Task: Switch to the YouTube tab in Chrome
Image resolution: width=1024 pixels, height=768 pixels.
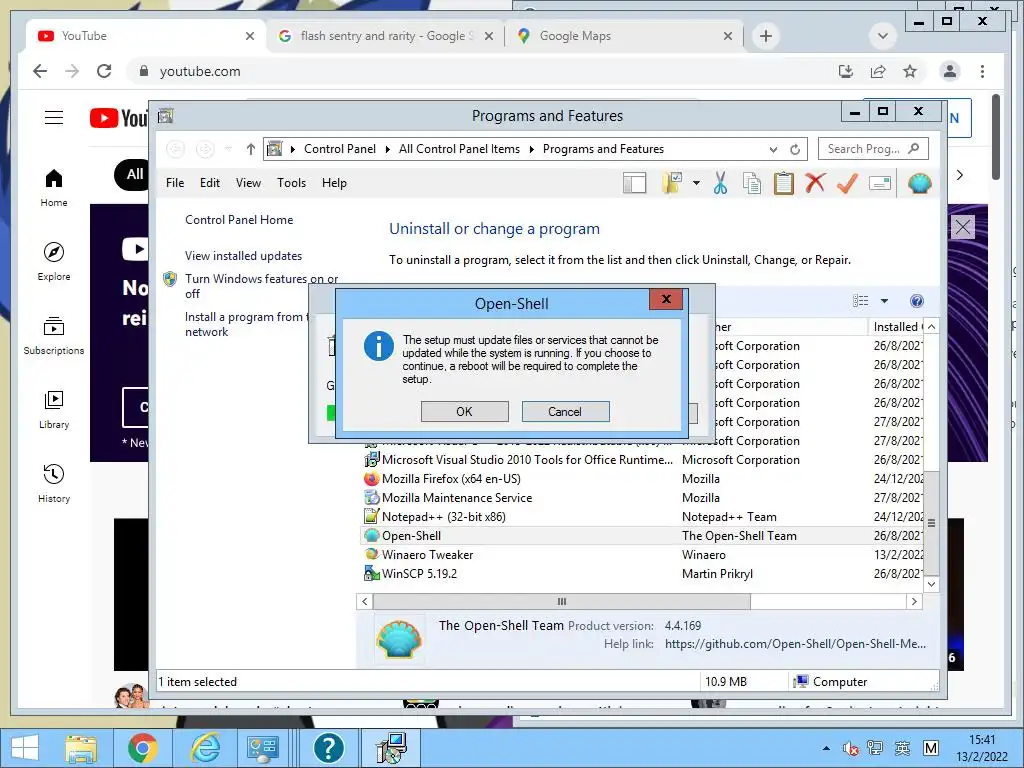Action: point(145,36)
